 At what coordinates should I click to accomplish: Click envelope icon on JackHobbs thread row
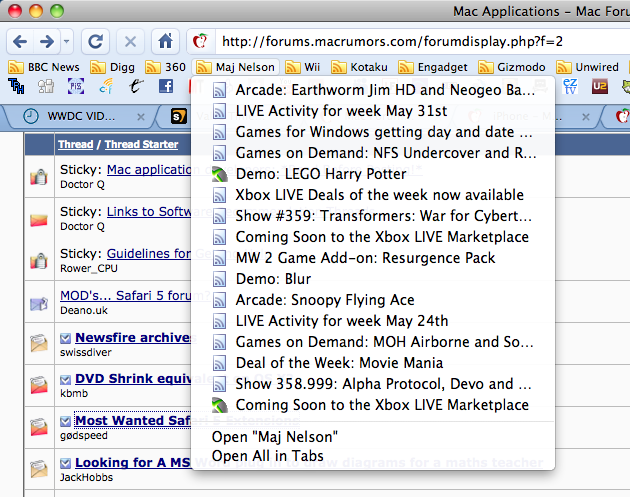point(39,469)
